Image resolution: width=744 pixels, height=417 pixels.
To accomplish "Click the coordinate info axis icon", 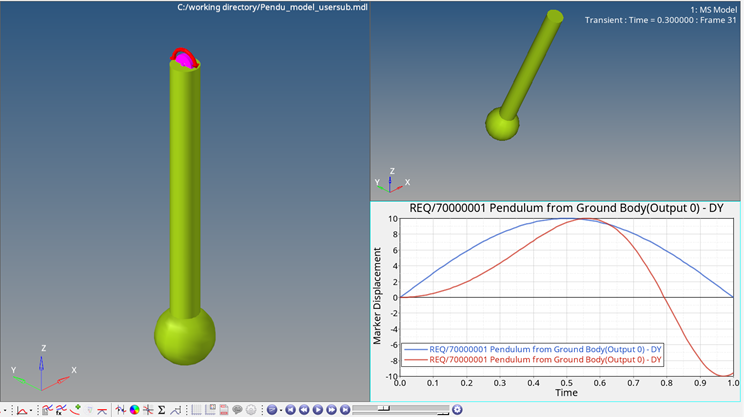I will coord(121,410).
